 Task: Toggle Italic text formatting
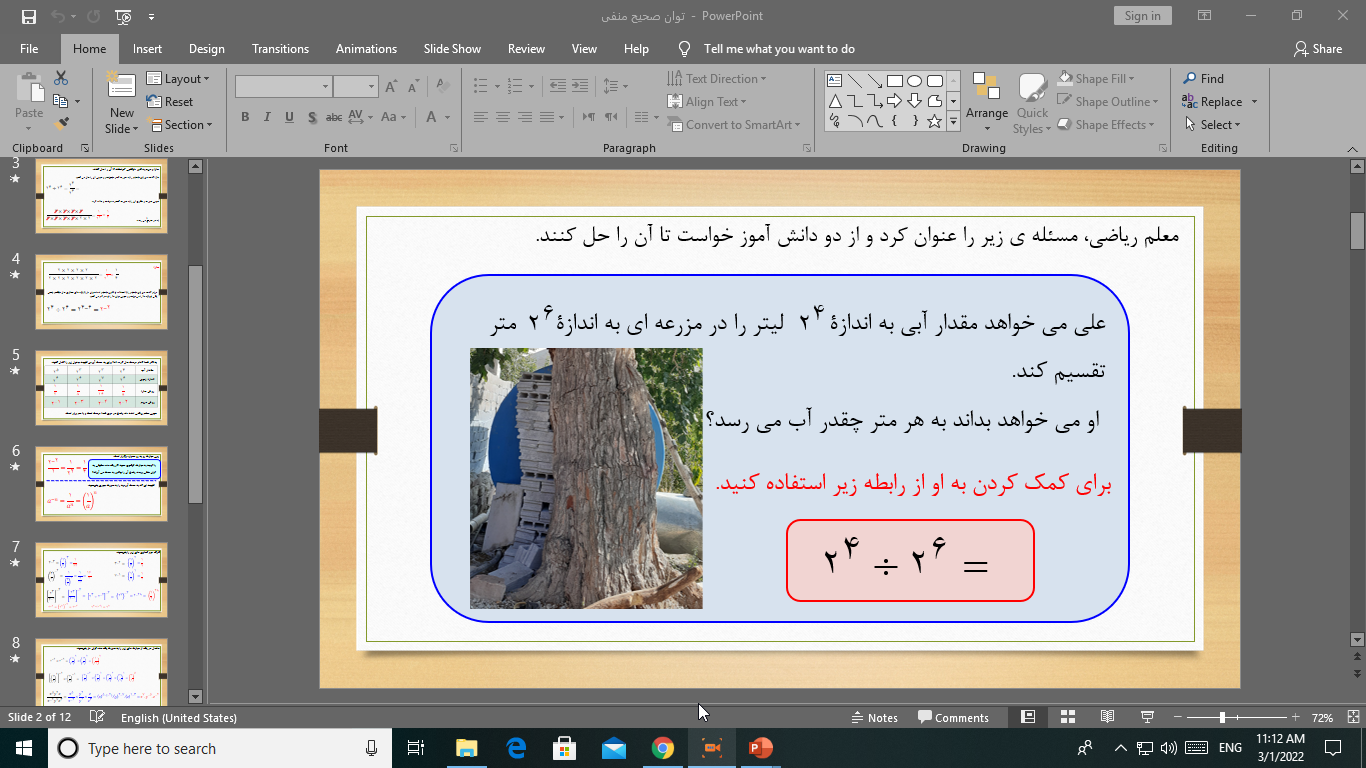click(x=267, y=117)
